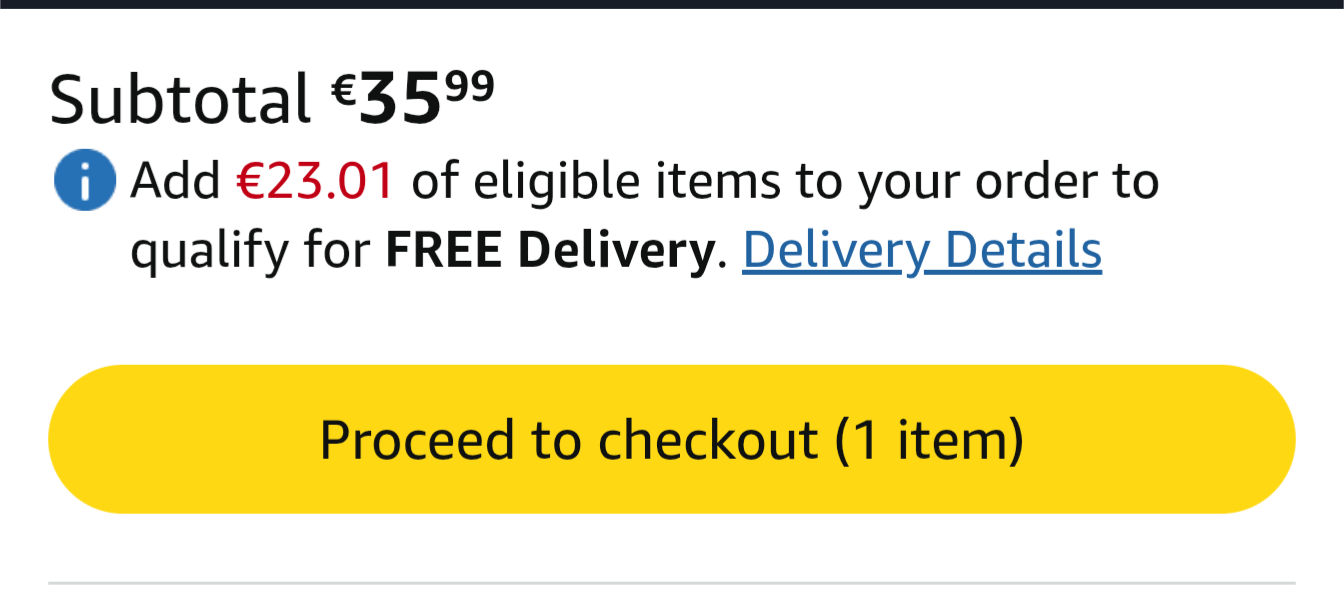Click the gray divider line below checkout
Screen dimensions: 1344x595
(x=672, y=582)
